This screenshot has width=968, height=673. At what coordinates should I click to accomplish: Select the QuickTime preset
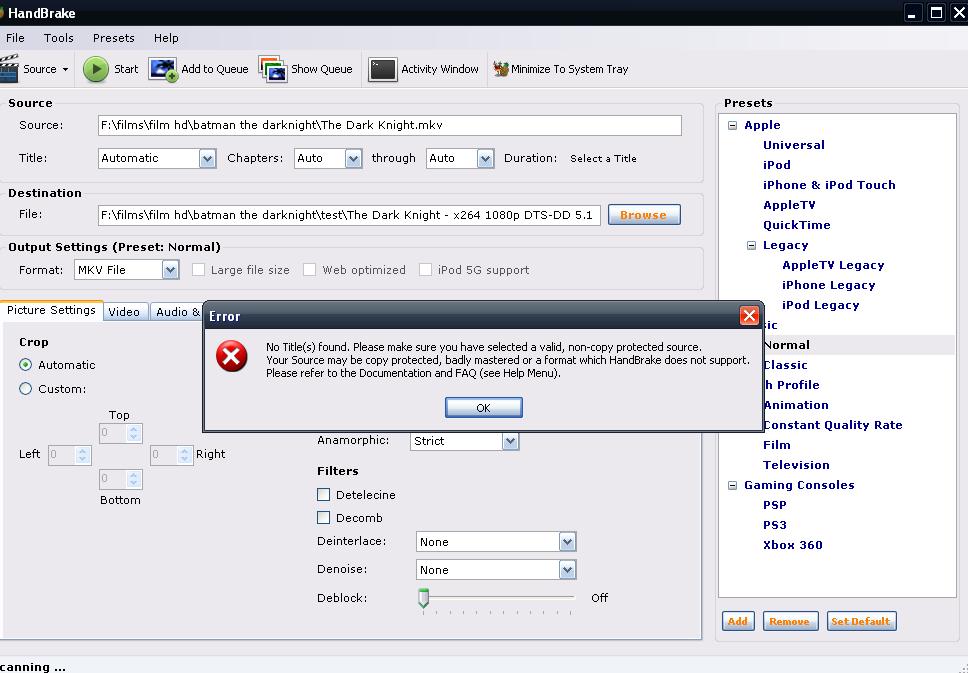[796, 225]
